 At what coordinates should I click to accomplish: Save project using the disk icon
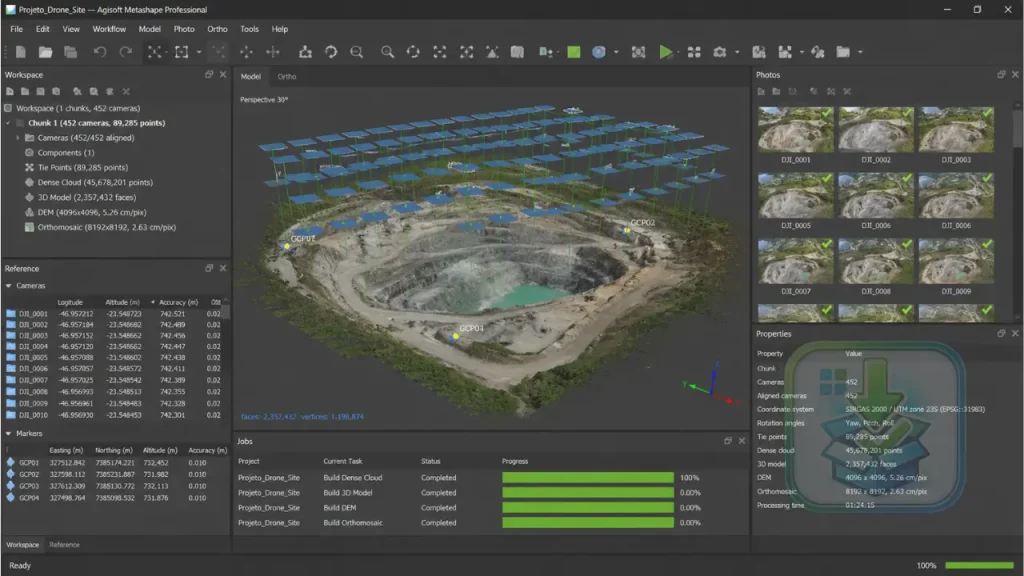click(71, 52)
